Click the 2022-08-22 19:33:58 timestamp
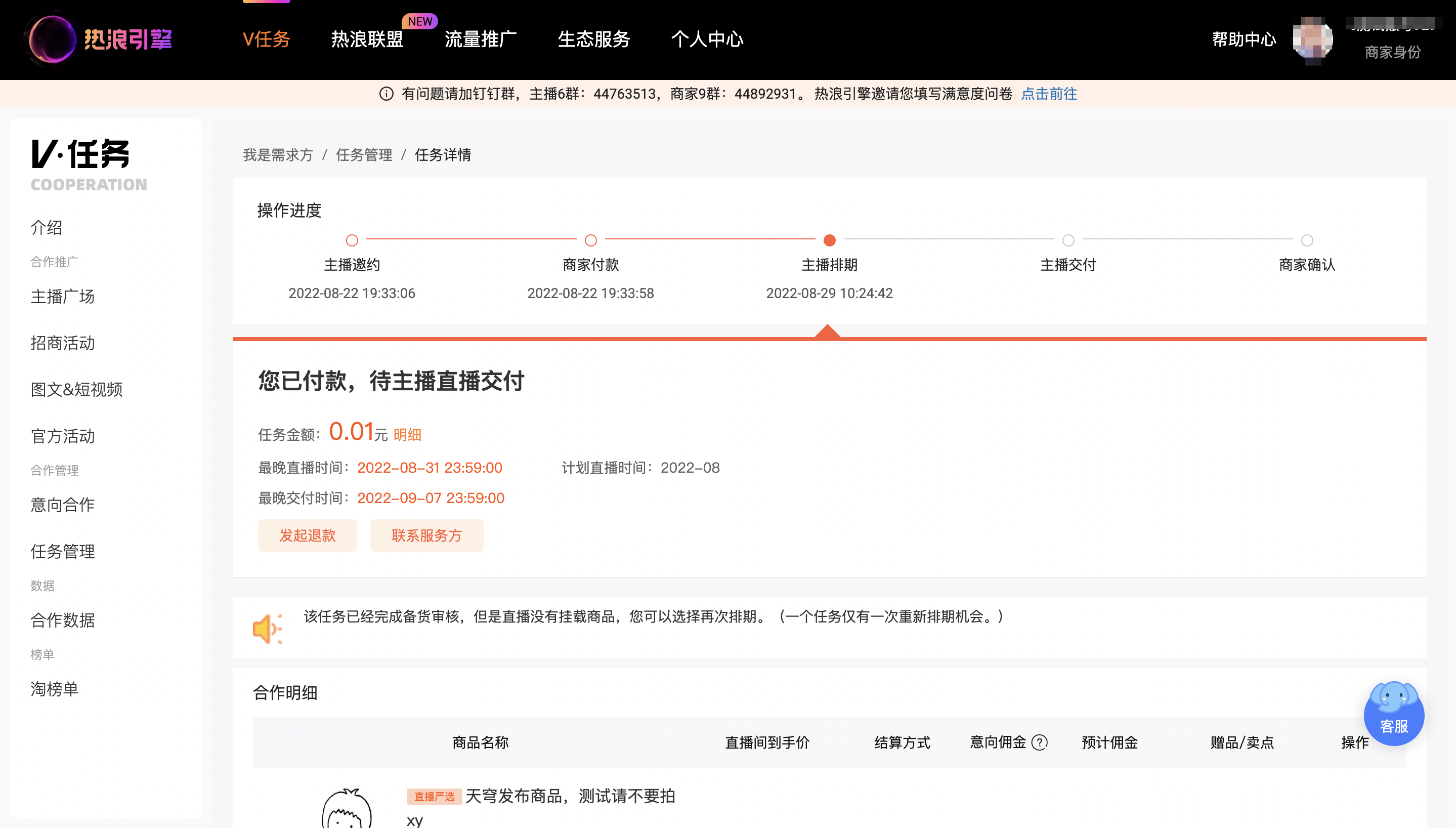This screenshot has width=1456, height=828. point(590,294)
